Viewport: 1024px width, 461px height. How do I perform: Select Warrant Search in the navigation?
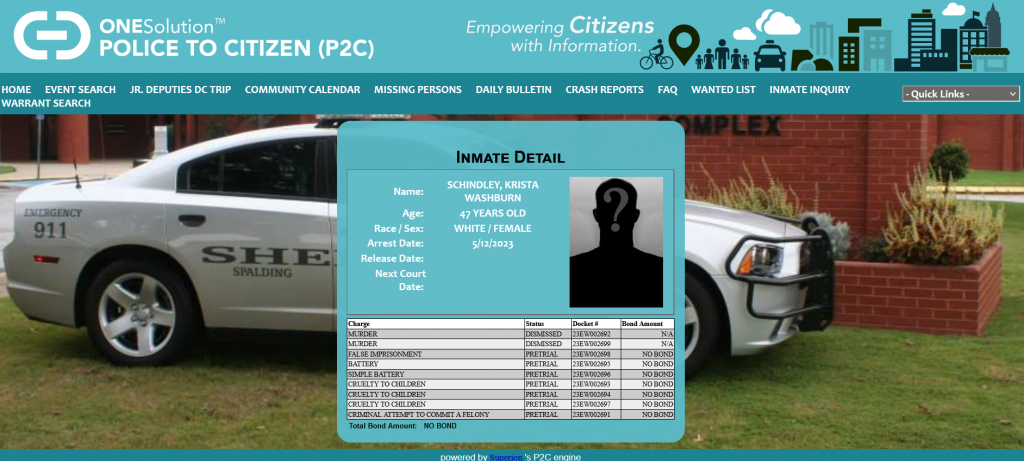[x=46, y=104]
